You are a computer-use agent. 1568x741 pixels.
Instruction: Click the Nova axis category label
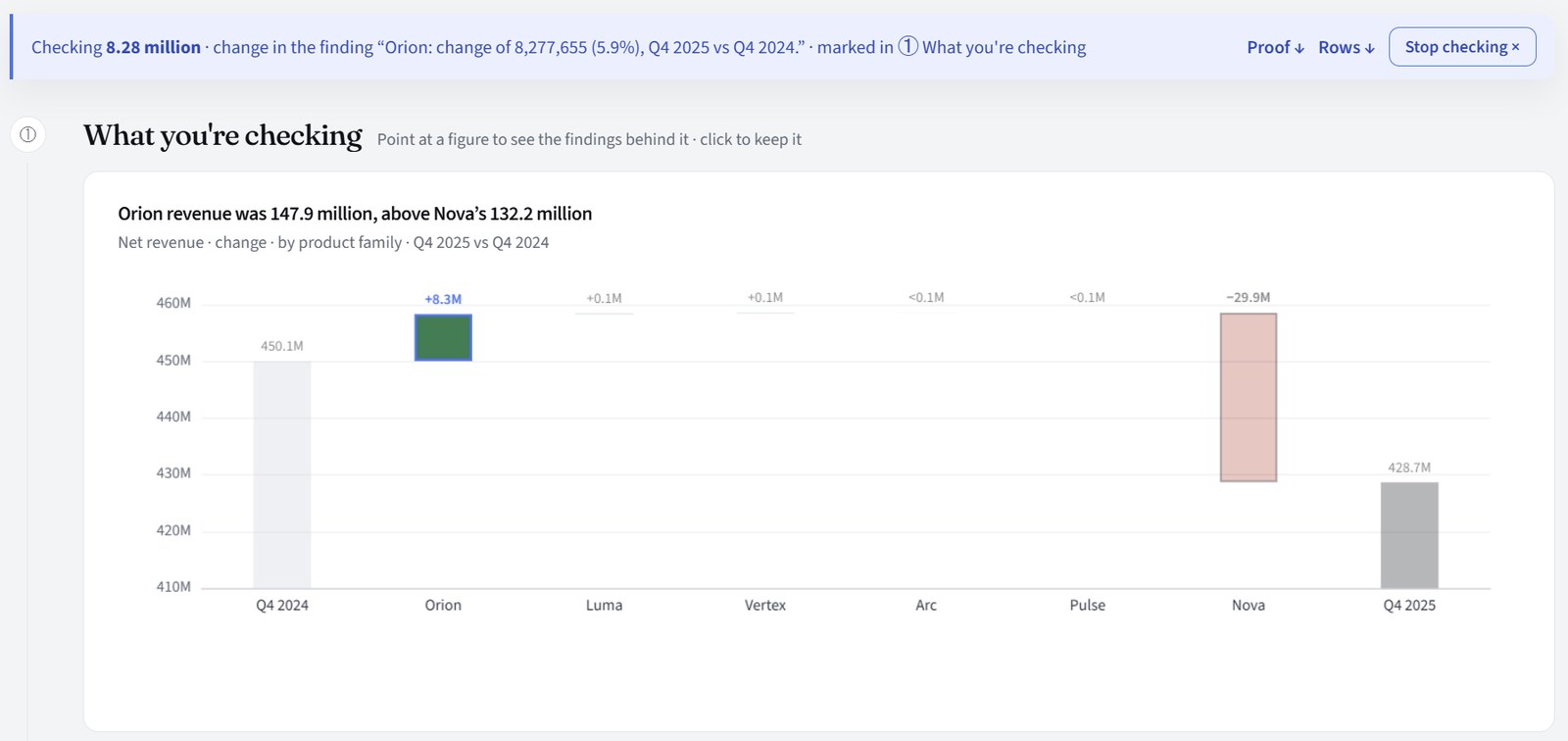1249,605
